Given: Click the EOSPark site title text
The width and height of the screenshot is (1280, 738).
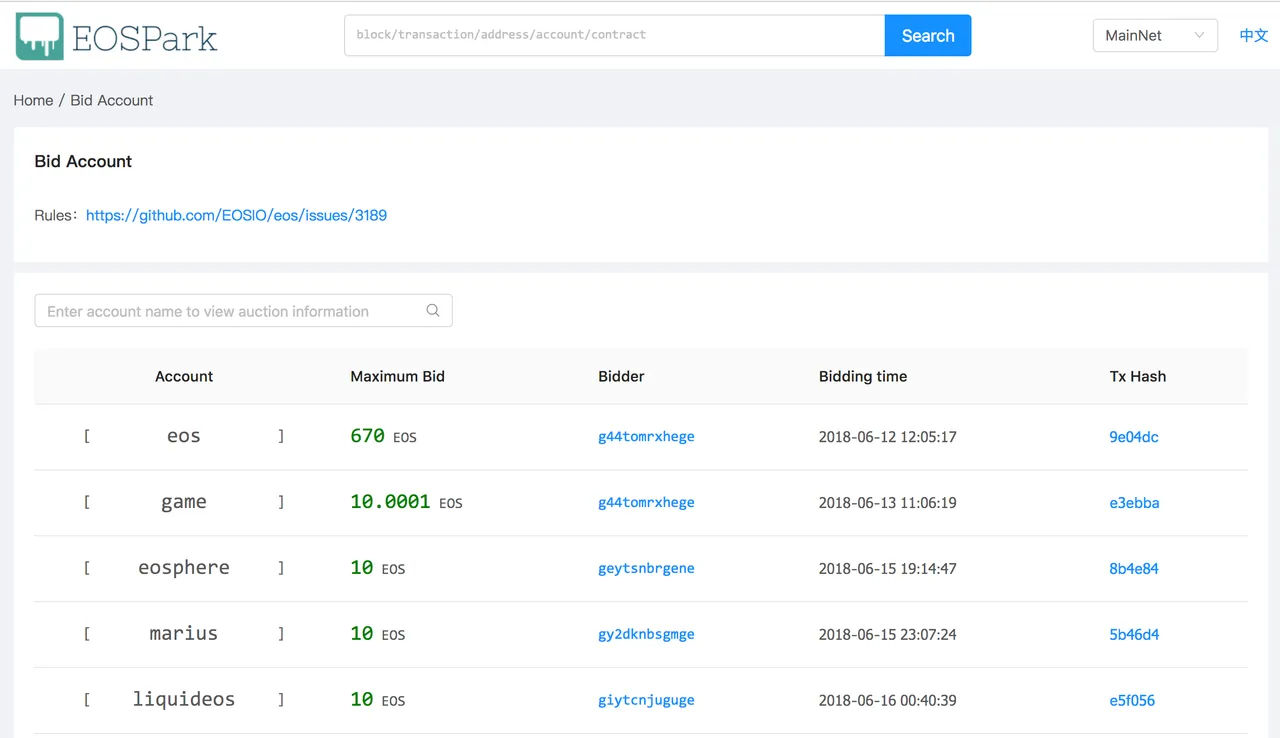Looking at the screenshot, I should pyautogui.click(x=145, y=38).
